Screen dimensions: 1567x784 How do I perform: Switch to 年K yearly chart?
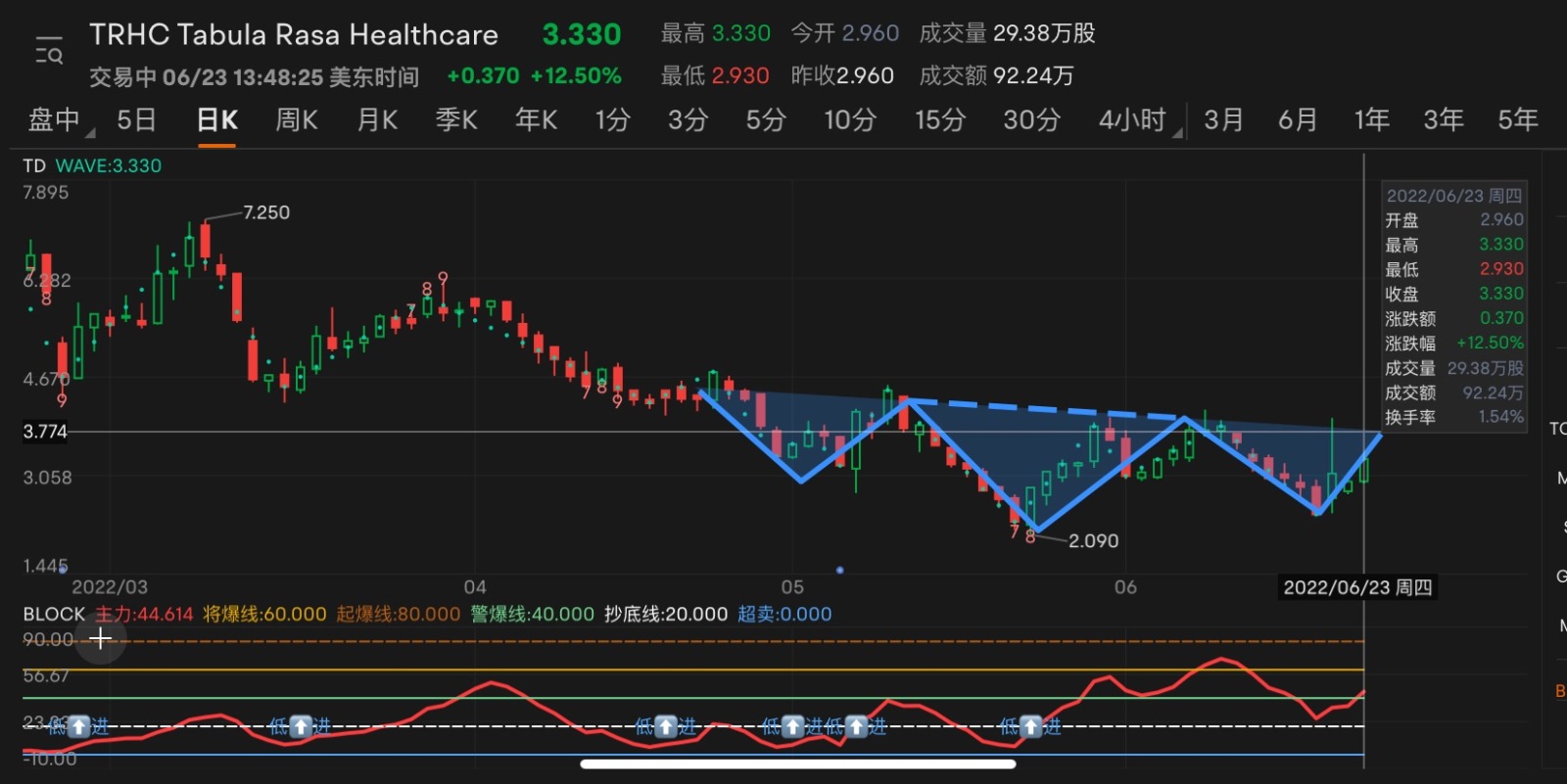click(x=536, y=119)
